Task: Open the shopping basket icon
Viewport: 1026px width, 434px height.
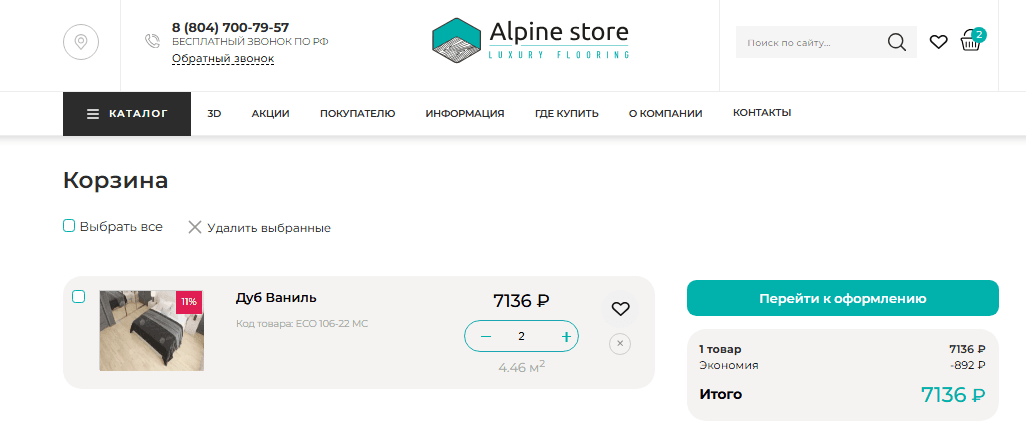Action: 970,41
